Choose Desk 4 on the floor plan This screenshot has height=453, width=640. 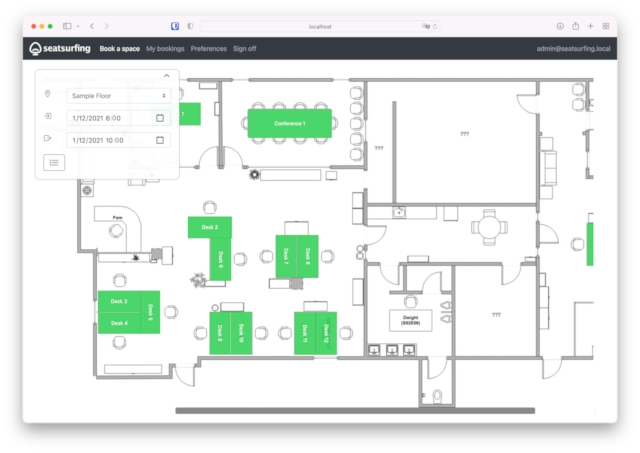point(119,323)
